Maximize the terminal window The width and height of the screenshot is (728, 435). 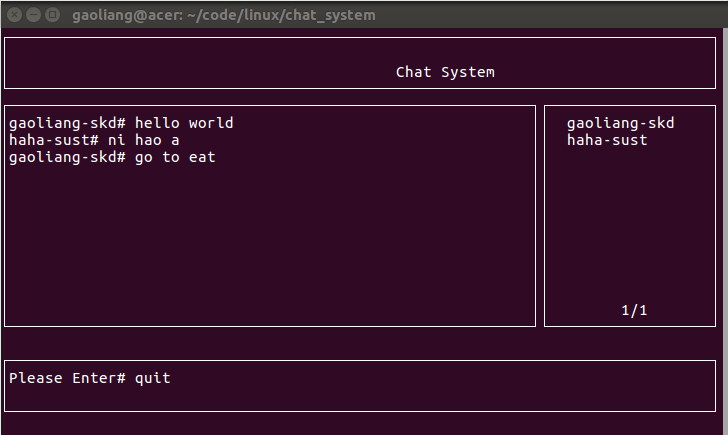point(51,15)
